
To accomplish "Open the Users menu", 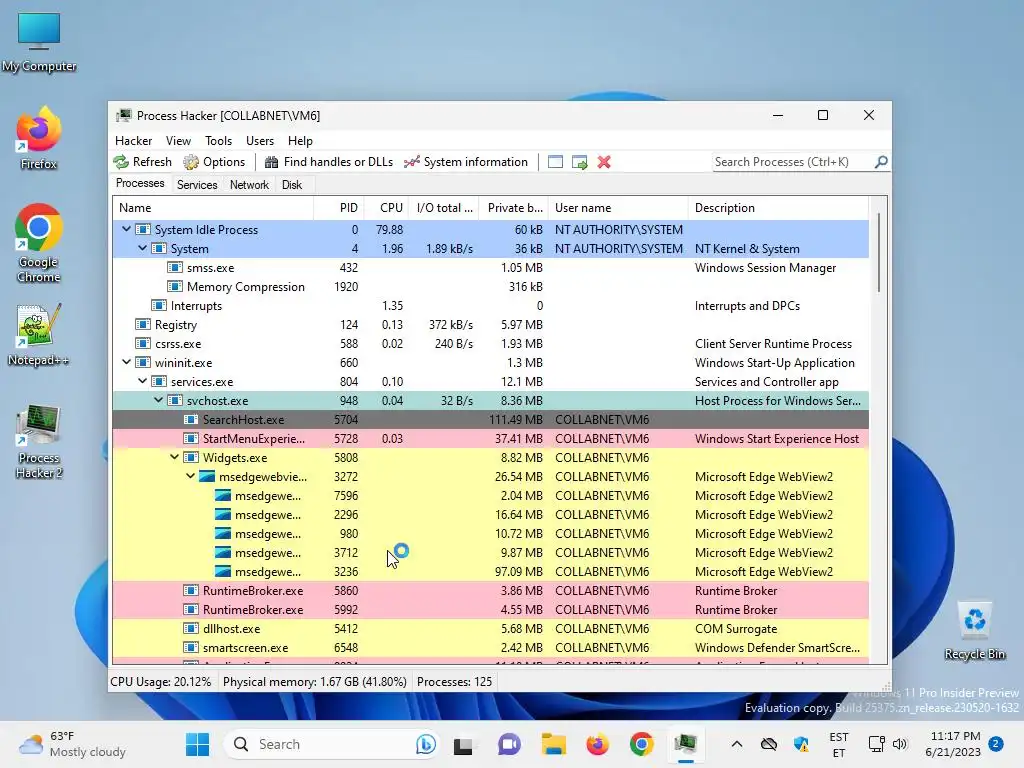I will click(x=260, y=141).
